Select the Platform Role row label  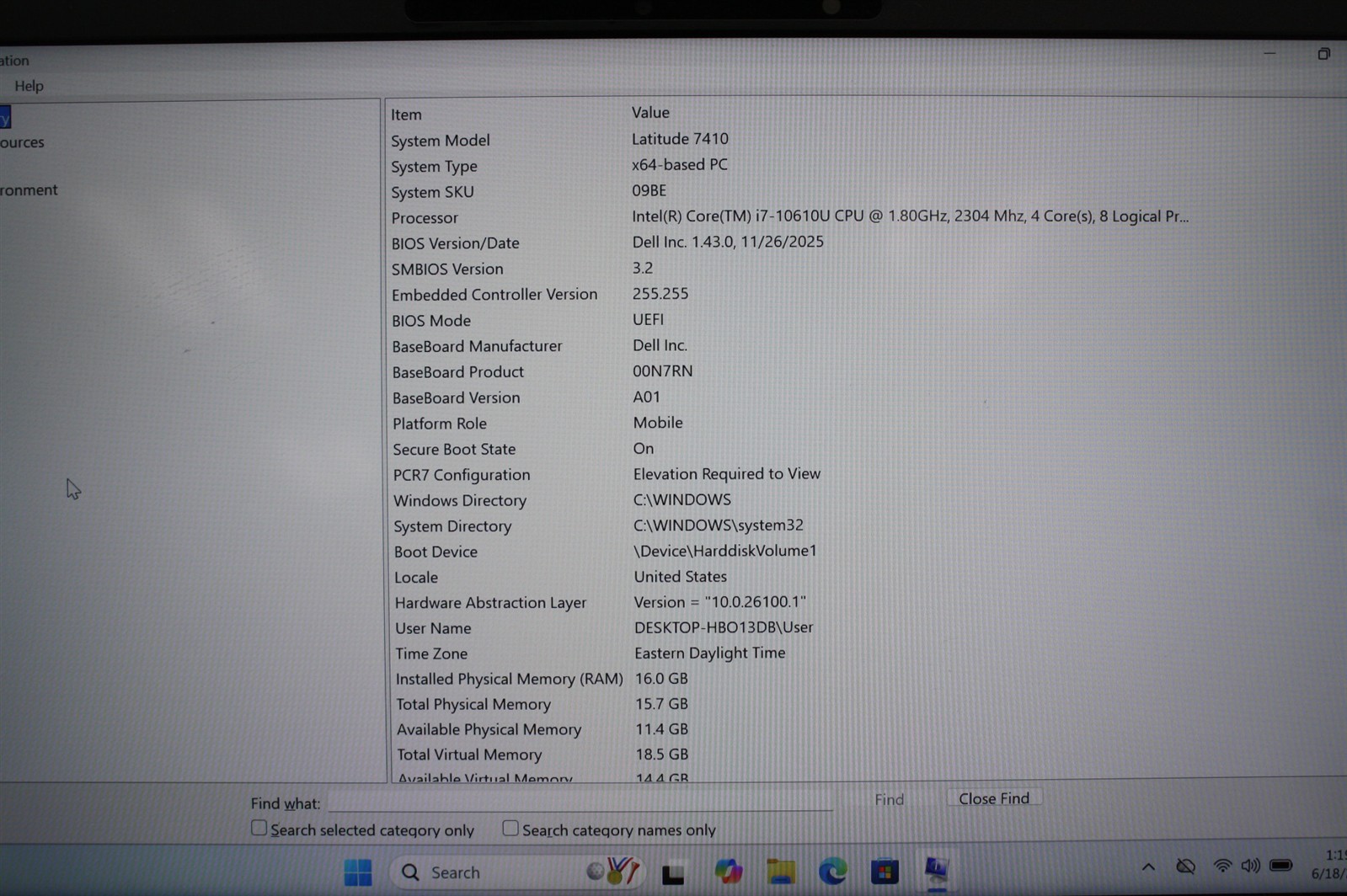(439, 424)
